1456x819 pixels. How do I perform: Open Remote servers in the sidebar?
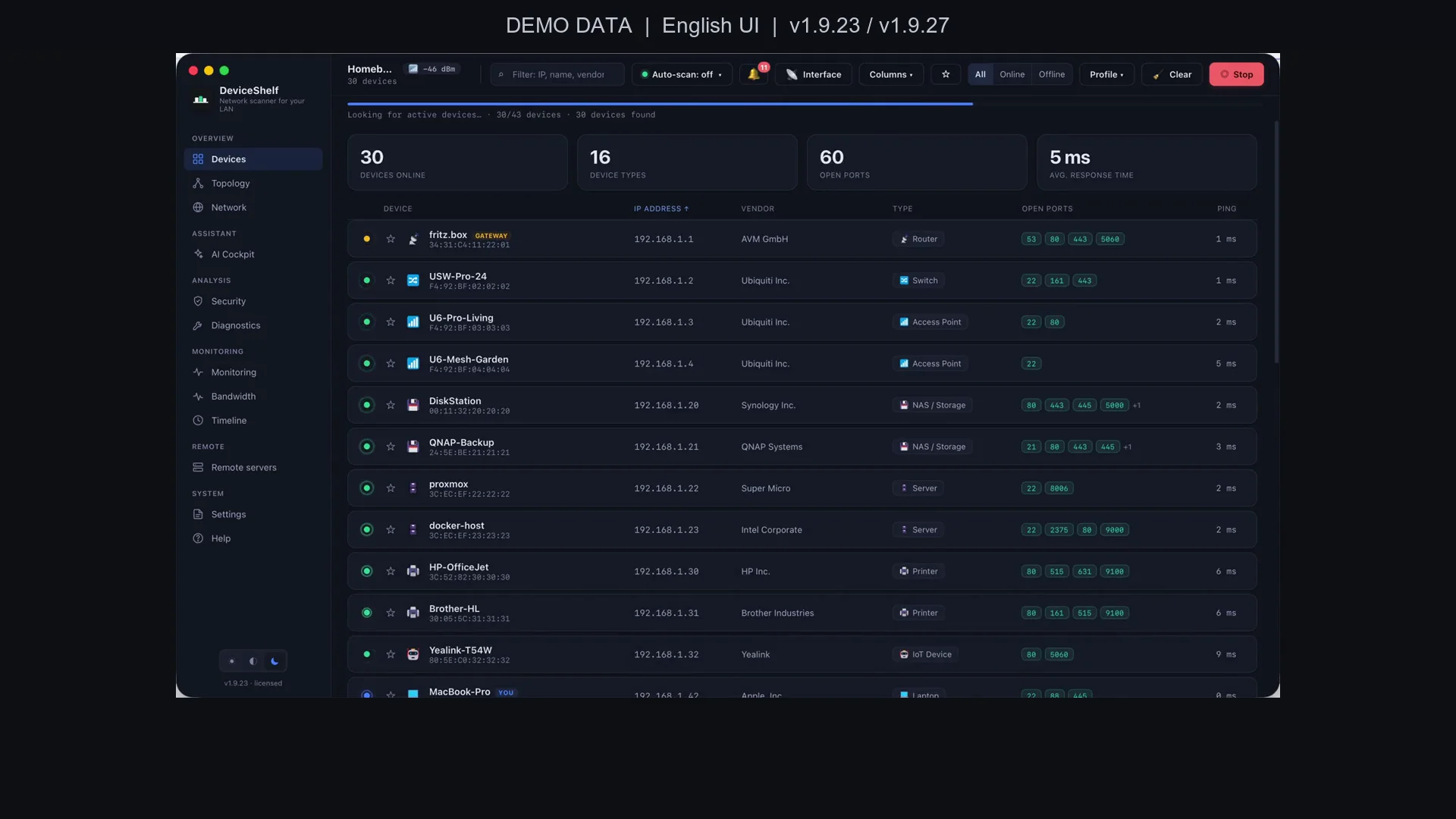(253, 468)
